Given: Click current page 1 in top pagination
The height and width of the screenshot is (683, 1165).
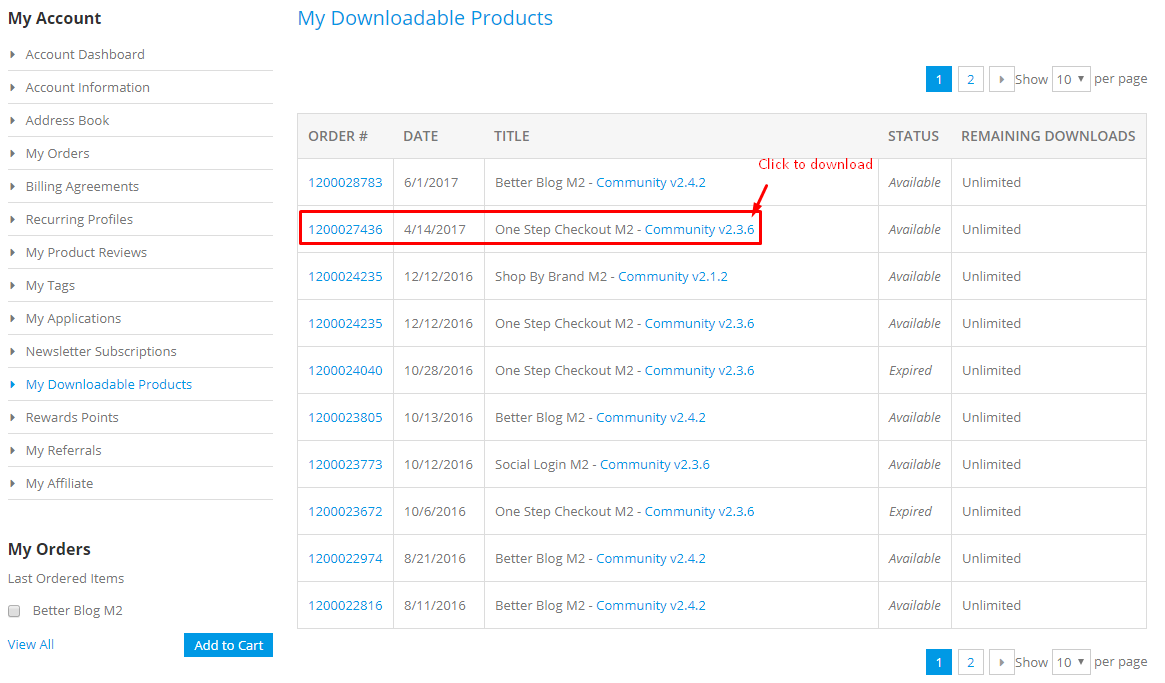Looking at the screenshot, I should [938, 79].
